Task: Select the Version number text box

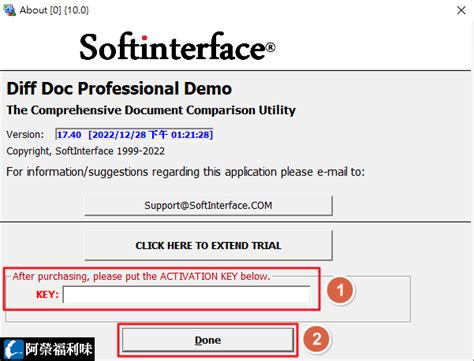Action: point(134,135)
